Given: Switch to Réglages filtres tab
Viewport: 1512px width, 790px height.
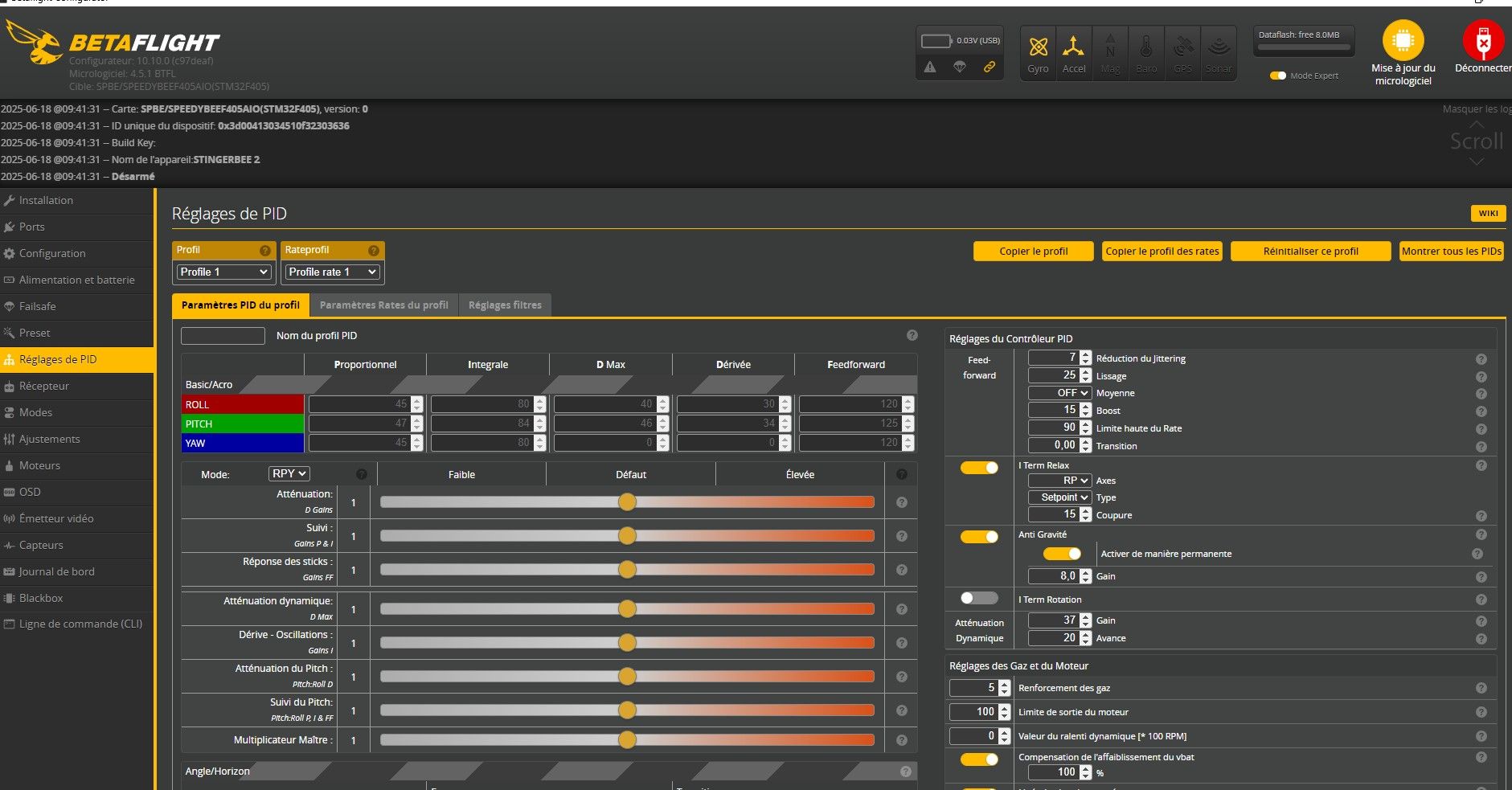Looking at the screenshot, I should coord(505,305).
